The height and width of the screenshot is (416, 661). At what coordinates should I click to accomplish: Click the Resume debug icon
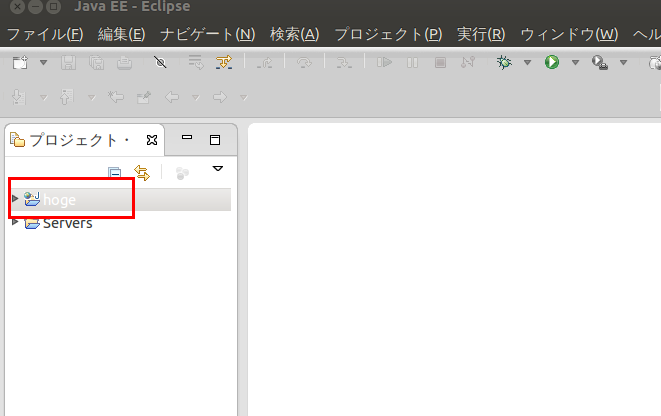(x=384, y=62)
